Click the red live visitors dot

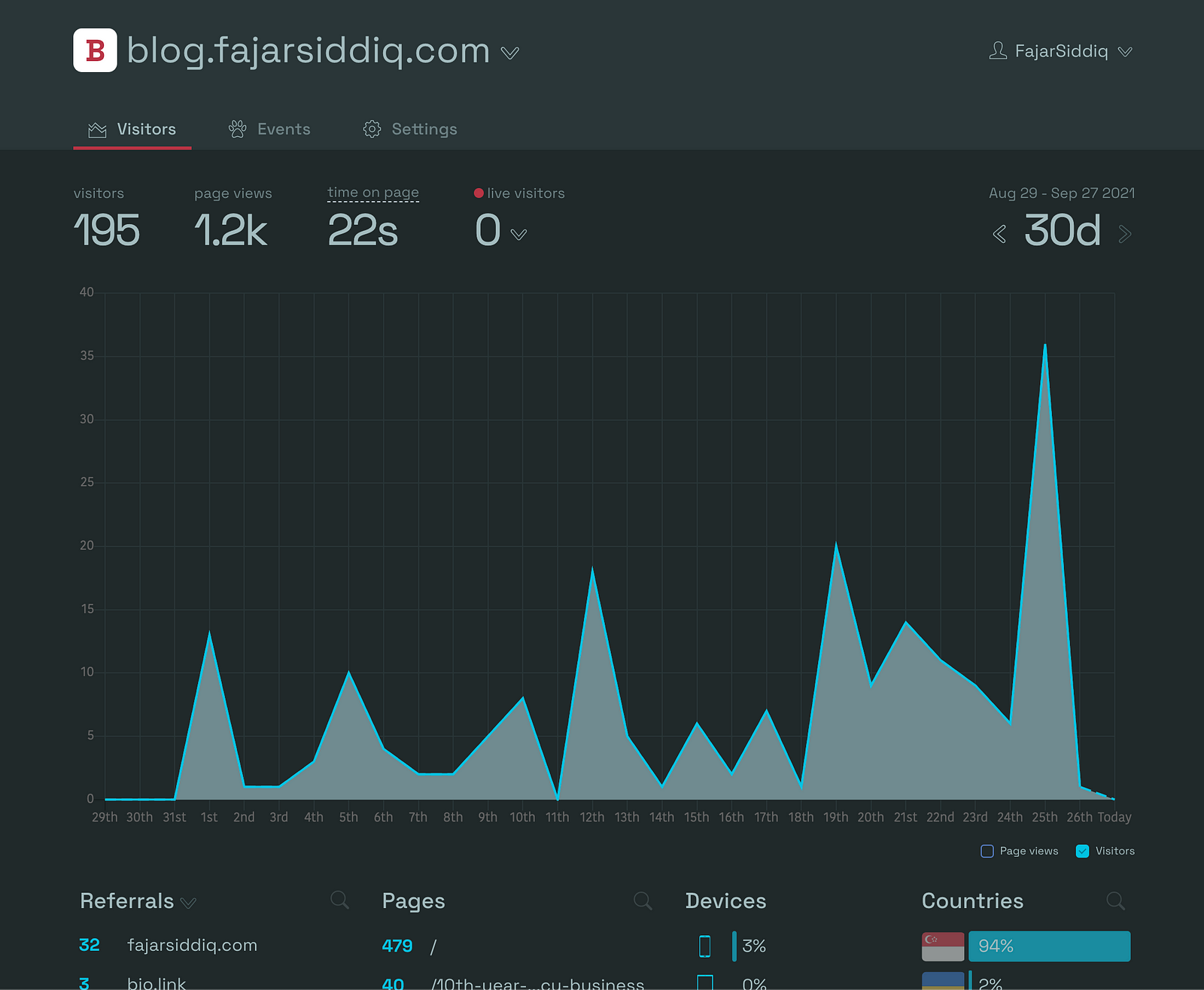pos(479,193)
